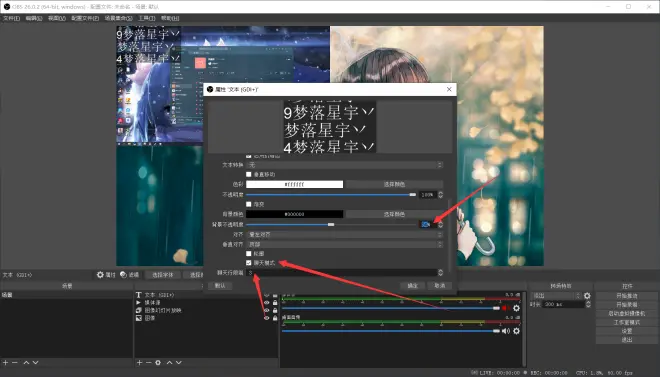
Task: Click Start Streaming button
Action: 627,296
